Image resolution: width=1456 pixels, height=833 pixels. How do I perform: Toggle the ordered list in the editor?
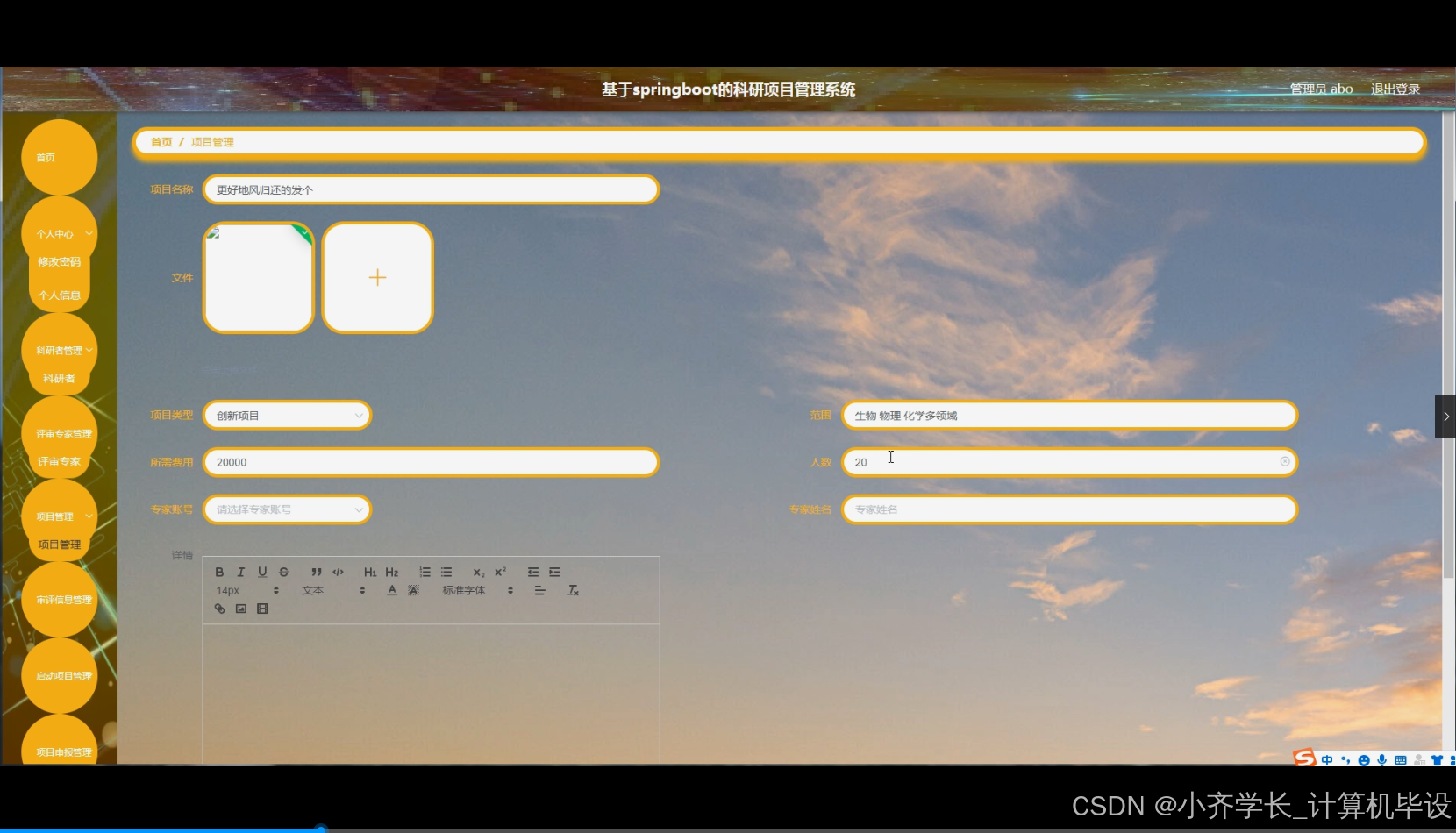pos(425,572)
